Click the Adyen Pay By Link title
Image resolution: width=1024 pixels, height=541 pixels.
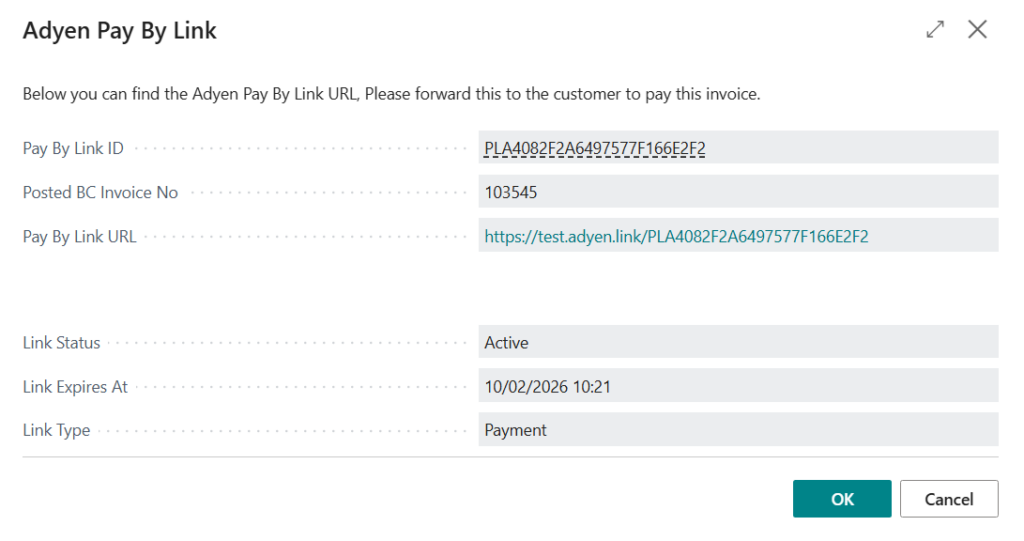[x=120, y=31]
